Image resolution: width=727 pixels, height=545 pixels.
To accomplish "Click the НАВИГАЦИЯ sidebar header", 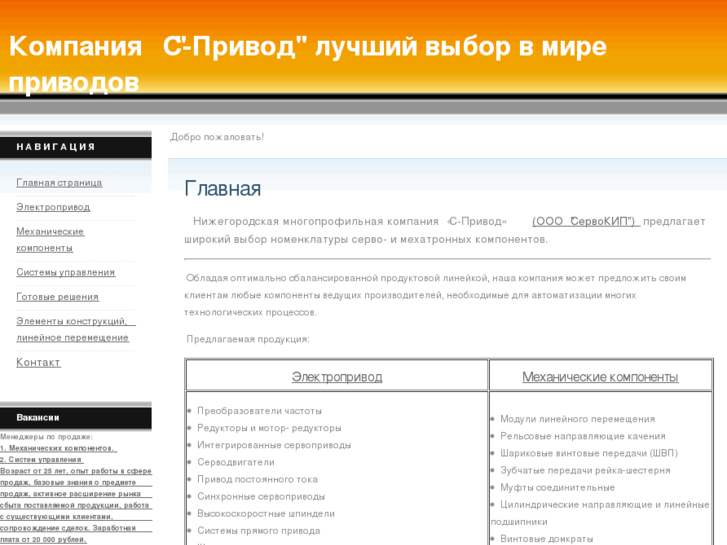I will coord(56,147).
